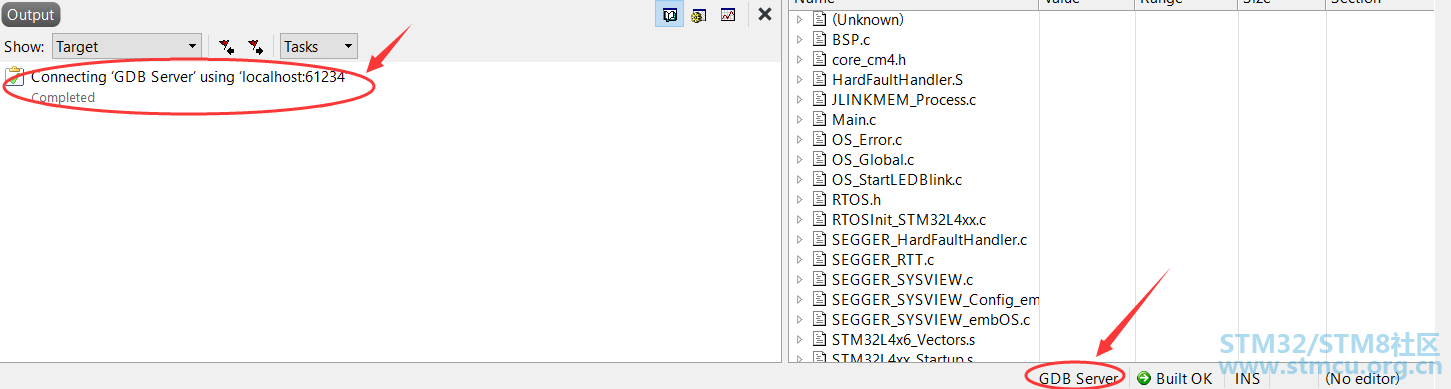
Task: Open the Tasks dropdown in Output panel
Action: click(319, 46)
